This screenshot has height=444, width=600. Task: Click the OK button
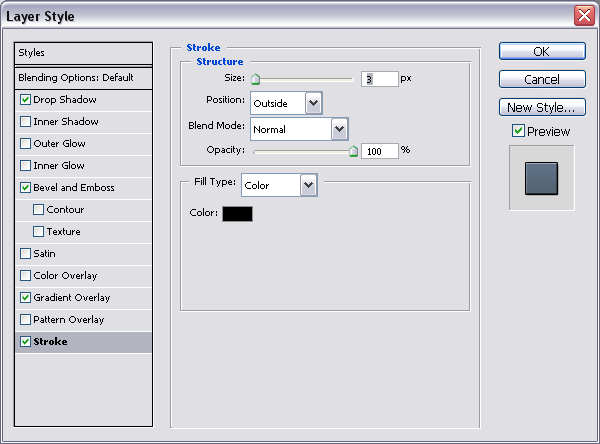pos(542,51)
